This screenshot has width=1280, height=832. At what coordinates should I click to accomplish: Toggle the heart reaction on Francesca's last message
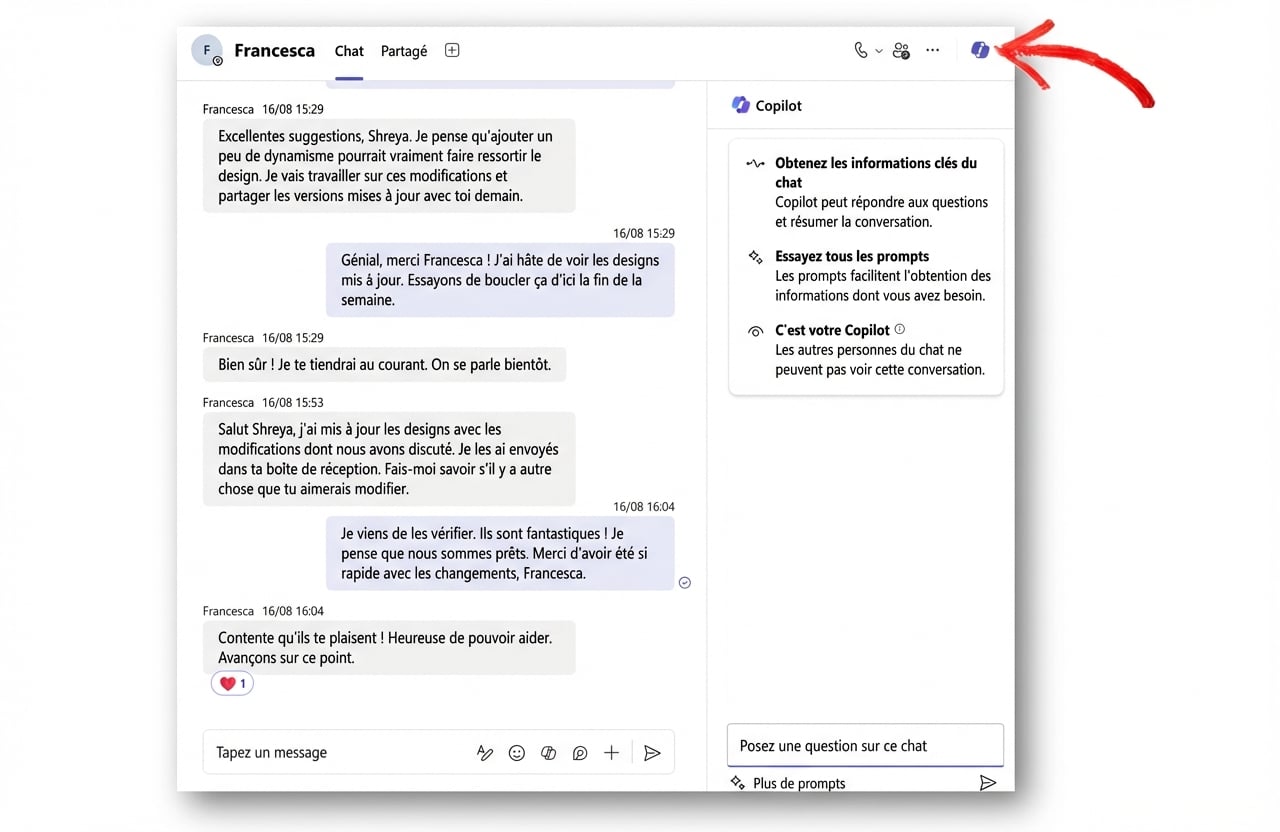pos(231,683)
